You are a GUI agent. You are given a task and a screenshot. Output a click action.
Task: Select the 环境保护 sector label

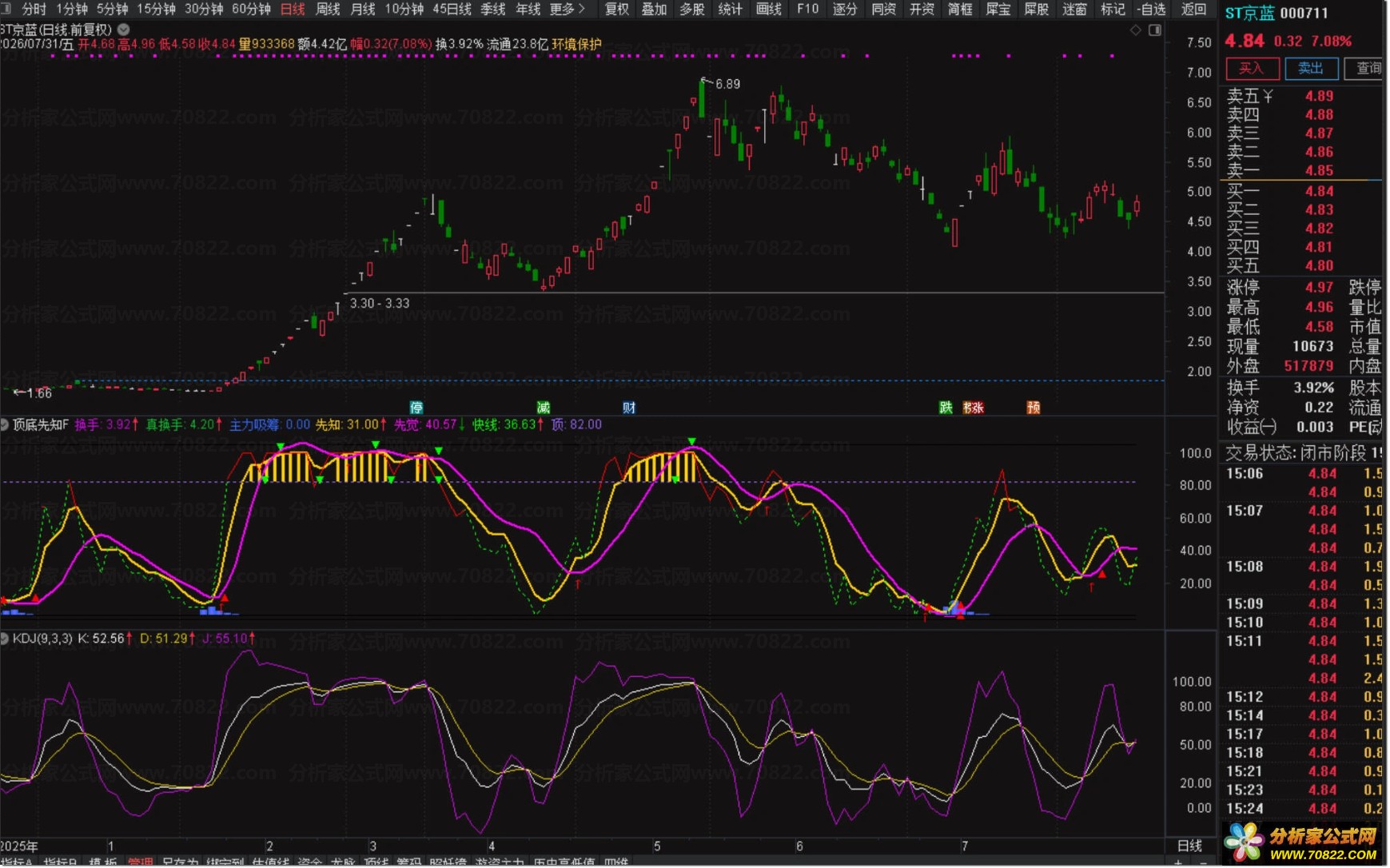click(x=577, y=44)
